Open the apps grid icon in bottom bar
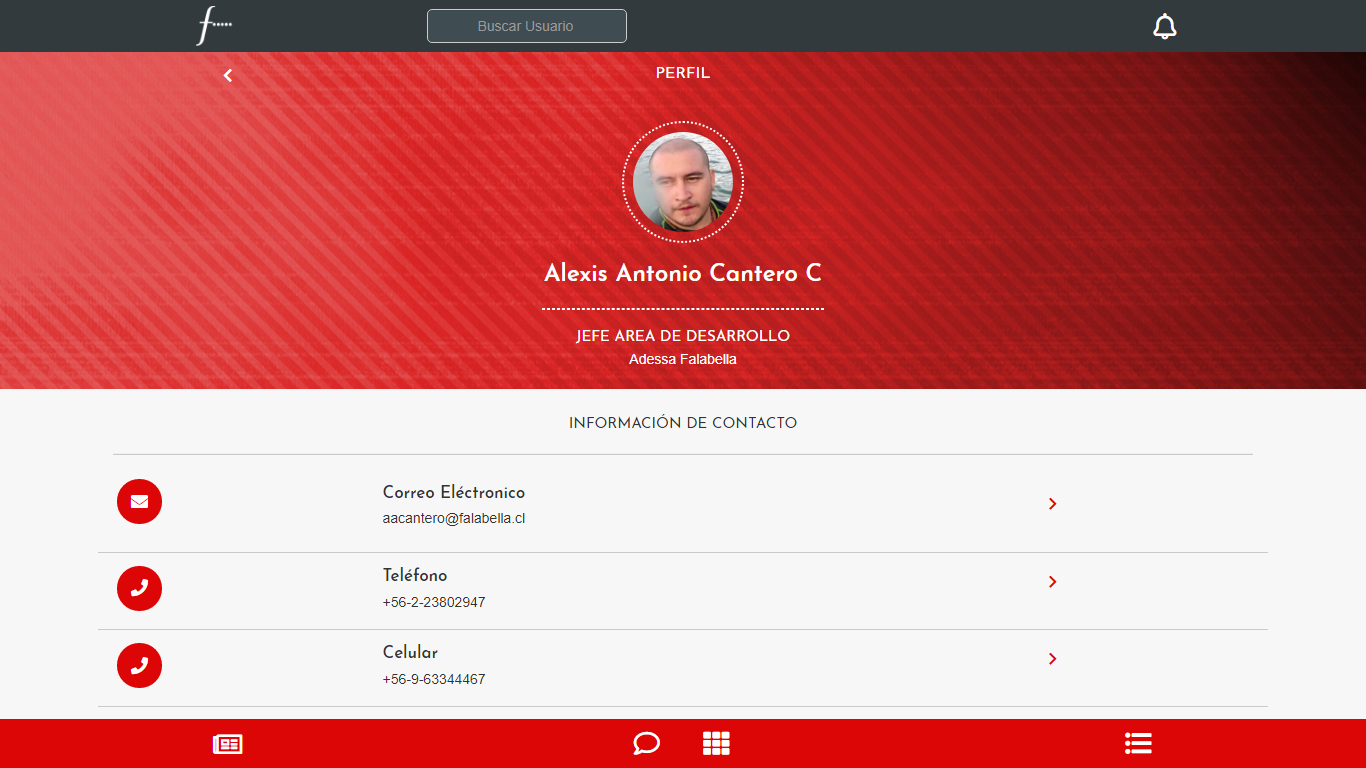The image size is (1366, 768). coord(716,744)
